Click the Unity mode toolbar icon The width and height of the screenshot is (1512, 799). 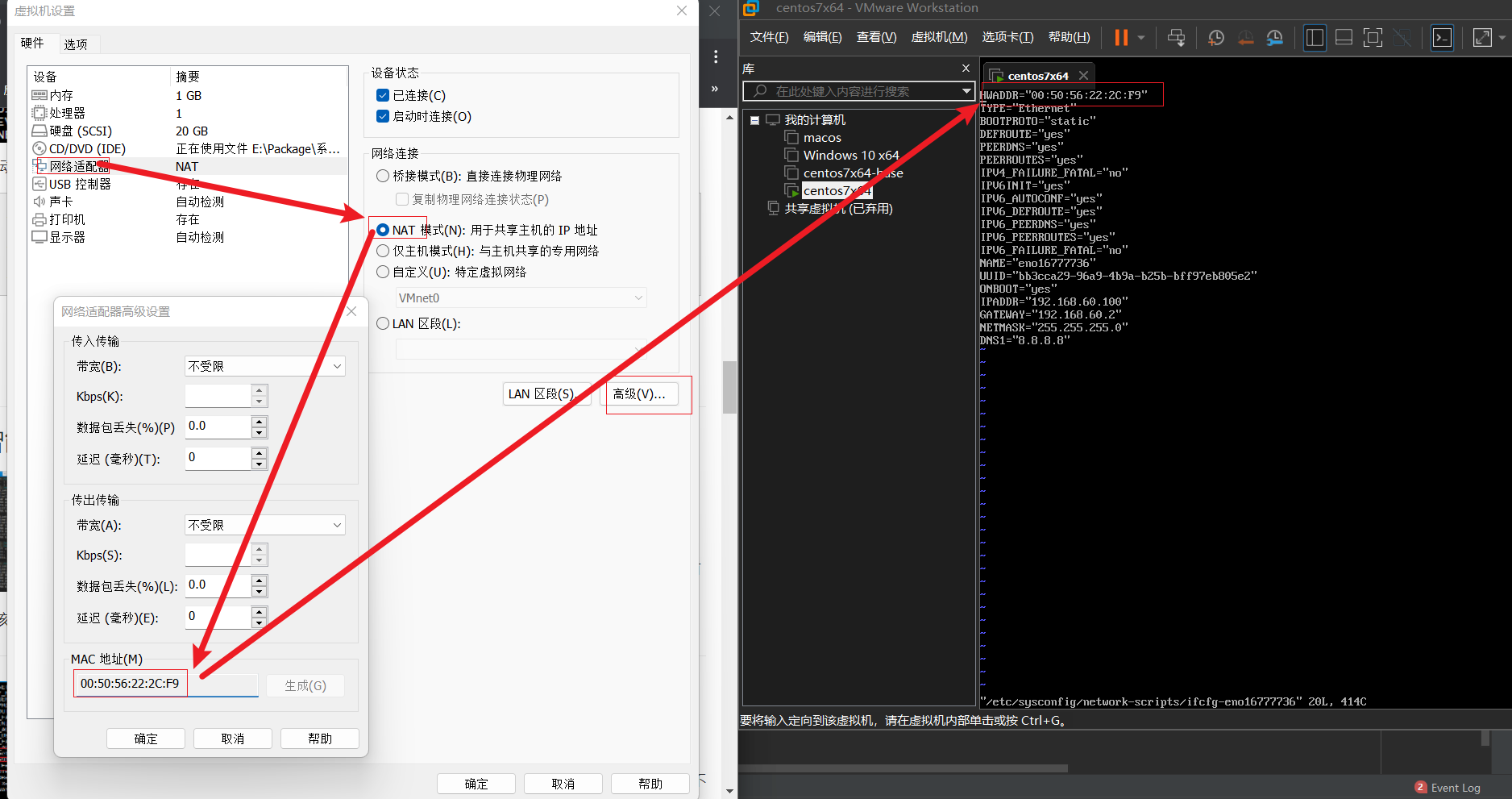pyautogui.click(x=1402, y=37)
